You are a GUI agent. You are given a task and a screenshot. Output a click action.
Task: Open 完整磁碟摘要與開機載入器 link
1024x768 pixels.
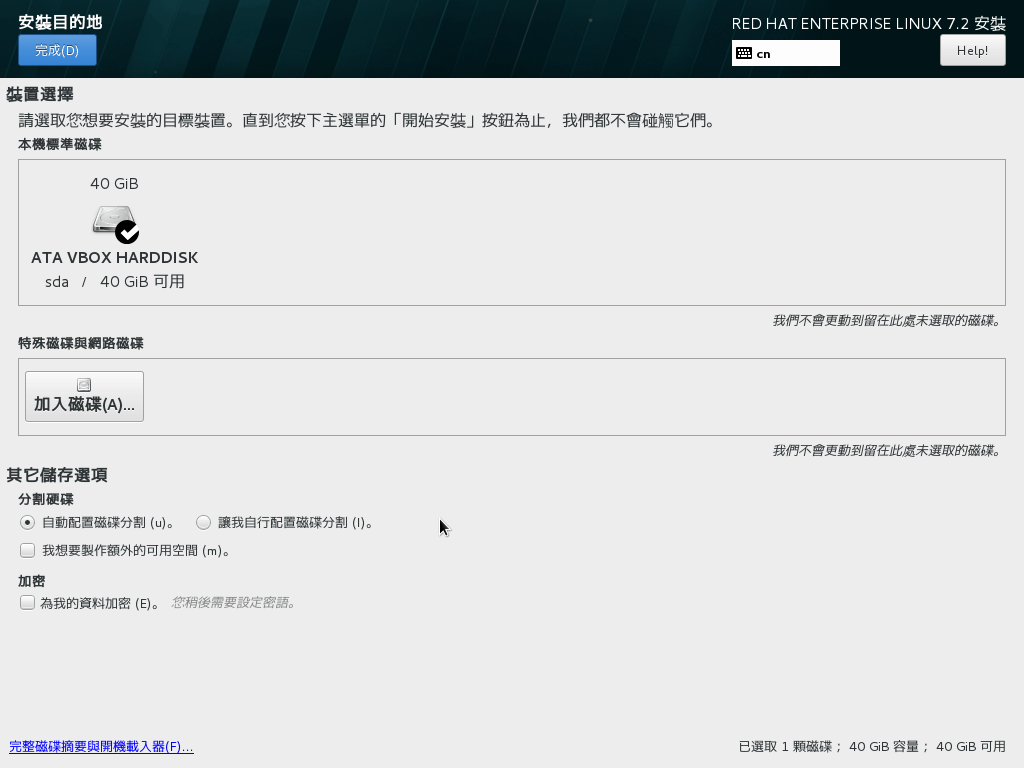pyautogui.click(x=101, y=746)
